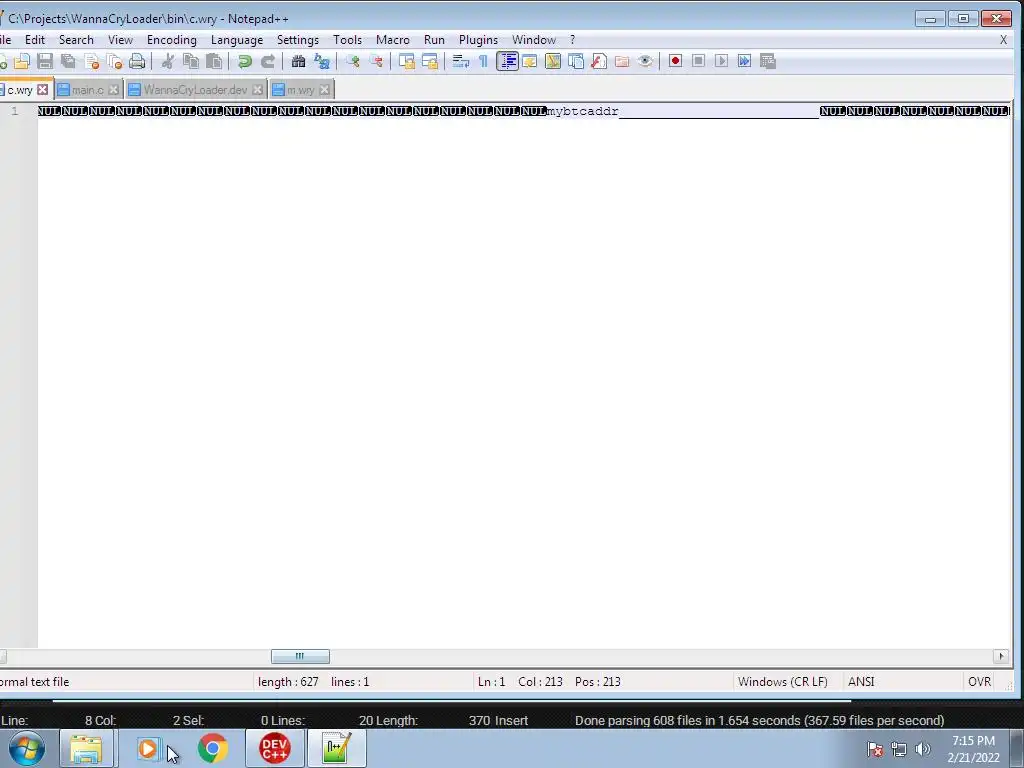Open the Window menu
Screen dimensions: 1024x768
pos(534,40)
